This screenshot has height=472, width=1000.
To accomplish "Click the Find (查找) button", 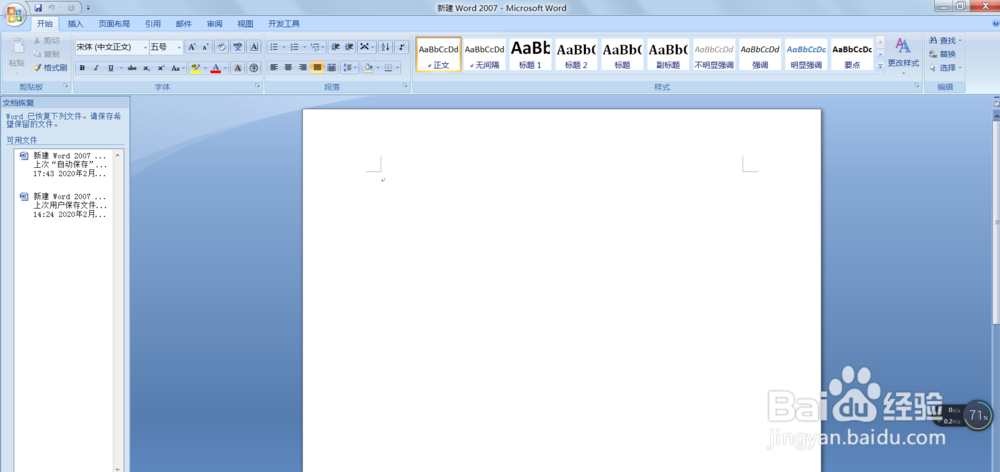I will click(x=945, y=40).
